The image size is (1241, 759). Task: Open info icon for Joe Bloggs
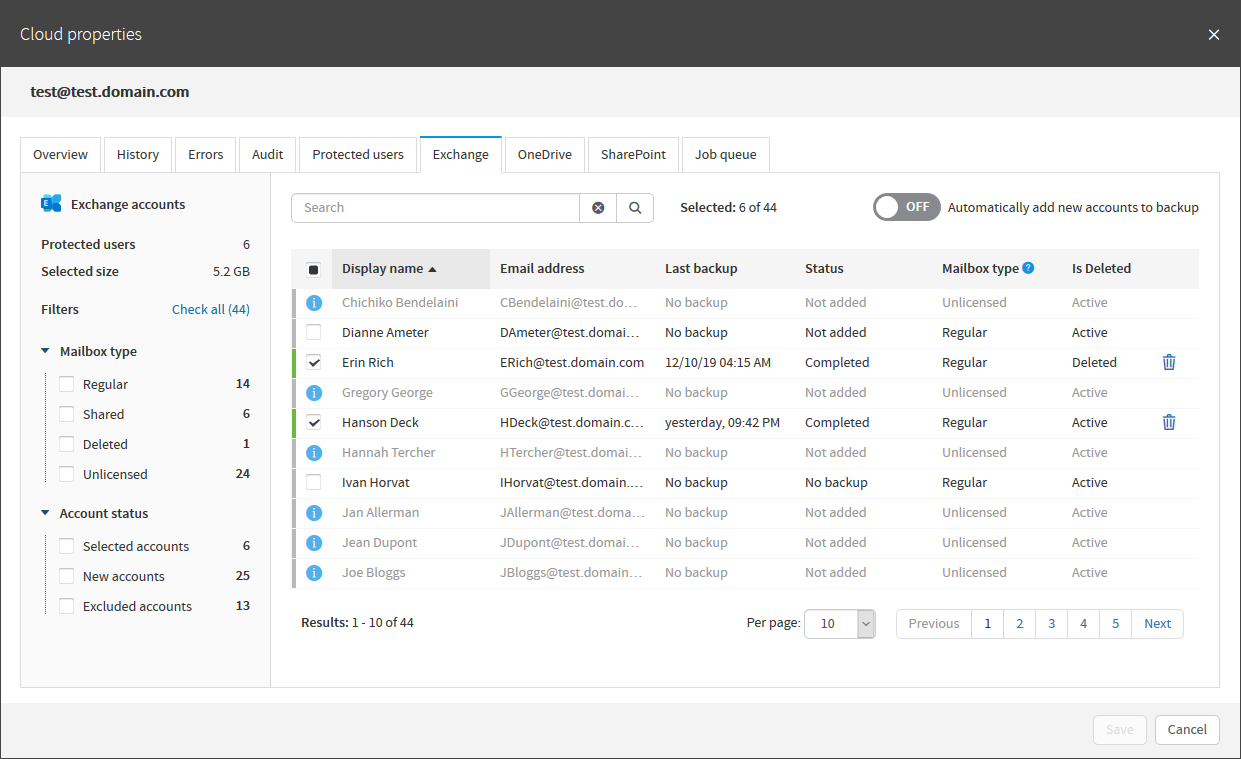314,572
